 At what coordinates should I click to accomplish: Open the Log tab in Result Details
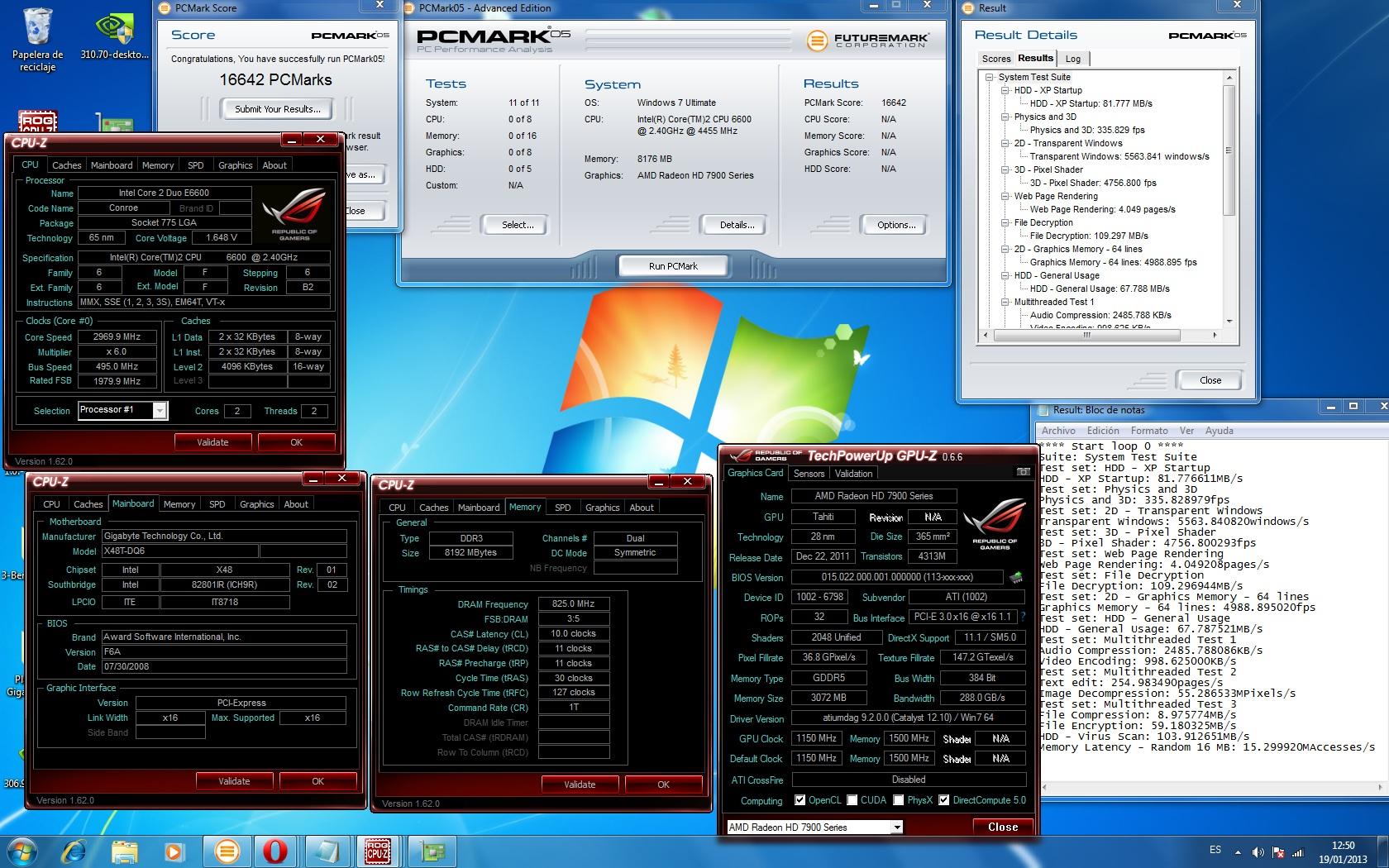click(x=1073, y=59)
